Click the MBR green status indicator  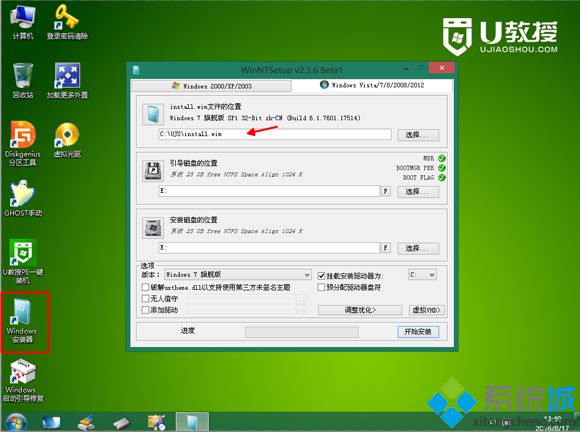click(442, 158)
